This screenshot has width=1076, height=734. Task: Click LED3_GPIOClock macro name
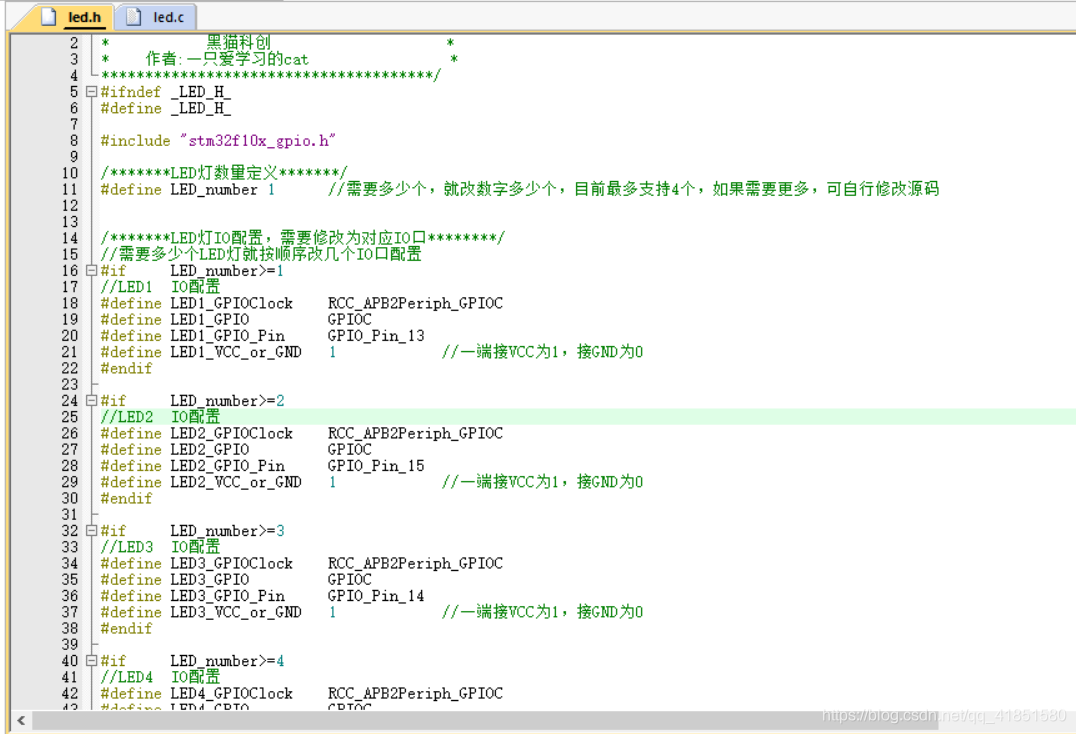pyautogui.click(x=232, y=563)
